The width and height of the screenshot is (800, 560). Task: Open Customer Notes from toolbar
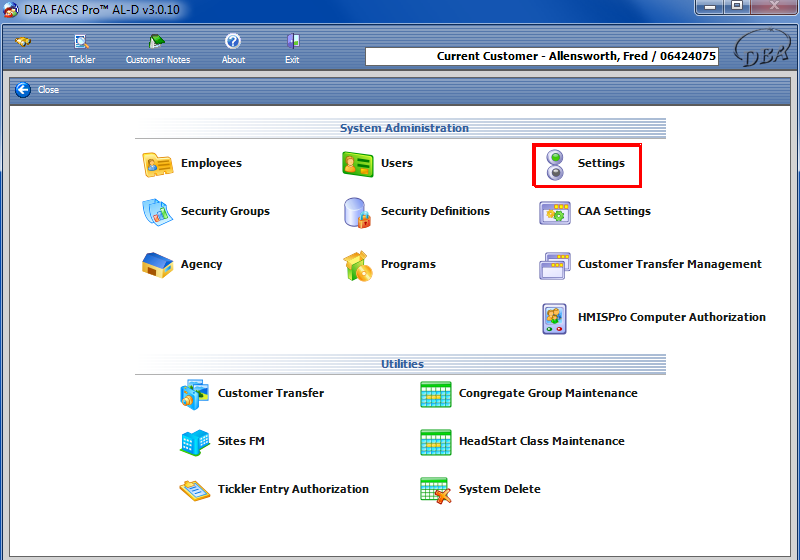point(158,49)
